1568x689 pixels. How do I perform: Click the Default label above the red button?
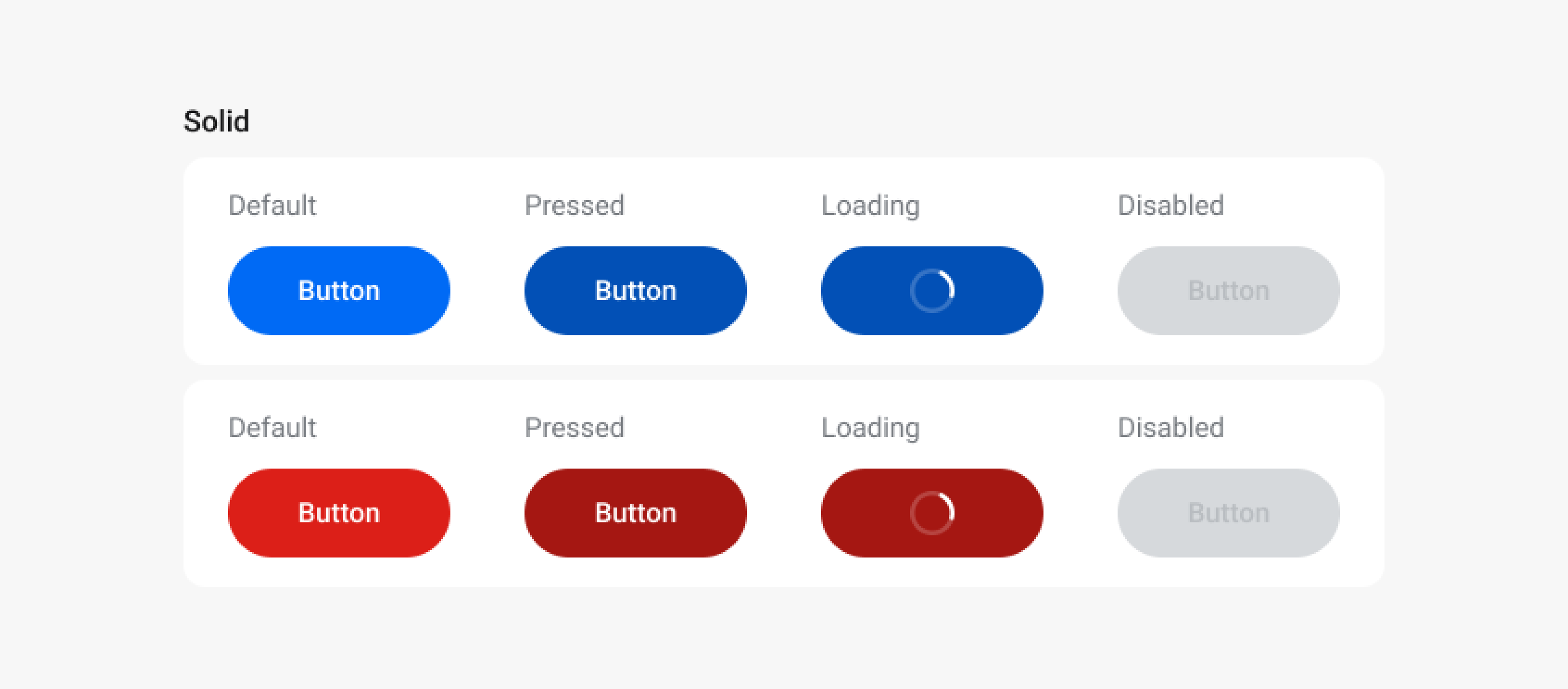point(272,427)
